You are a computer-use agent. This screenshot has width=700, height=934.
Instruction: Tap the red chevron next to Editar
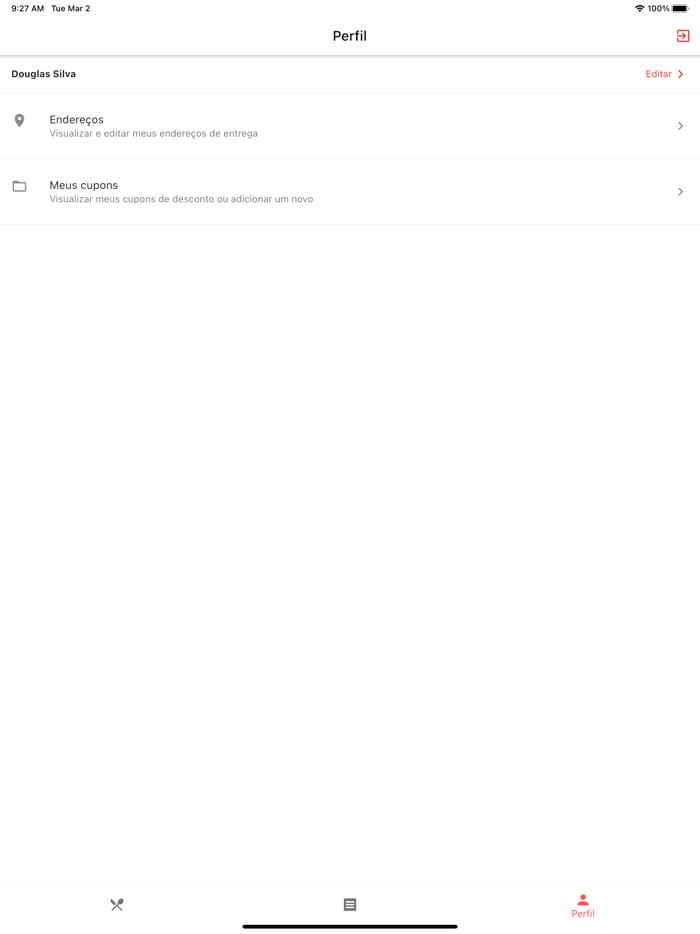(680, 74)
